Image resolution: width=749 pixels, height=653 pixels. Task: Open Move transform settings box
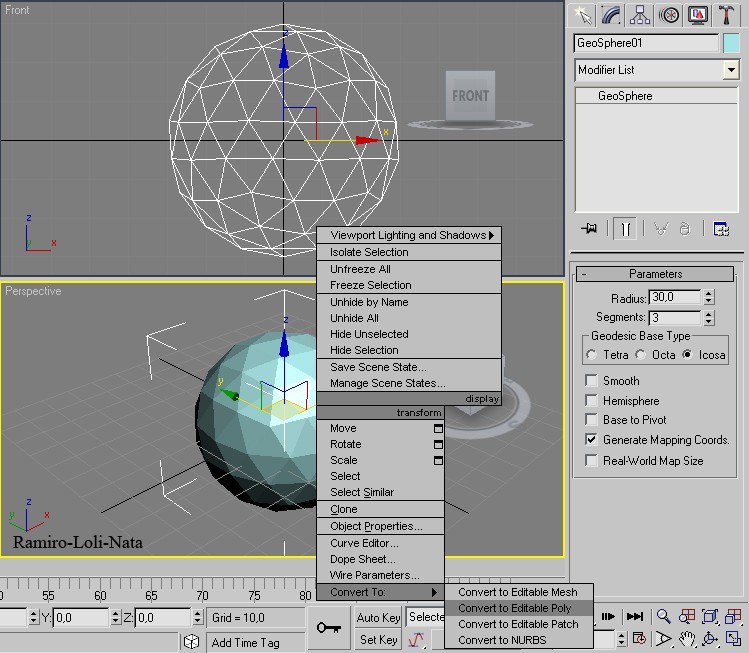[x=438, y=428]
